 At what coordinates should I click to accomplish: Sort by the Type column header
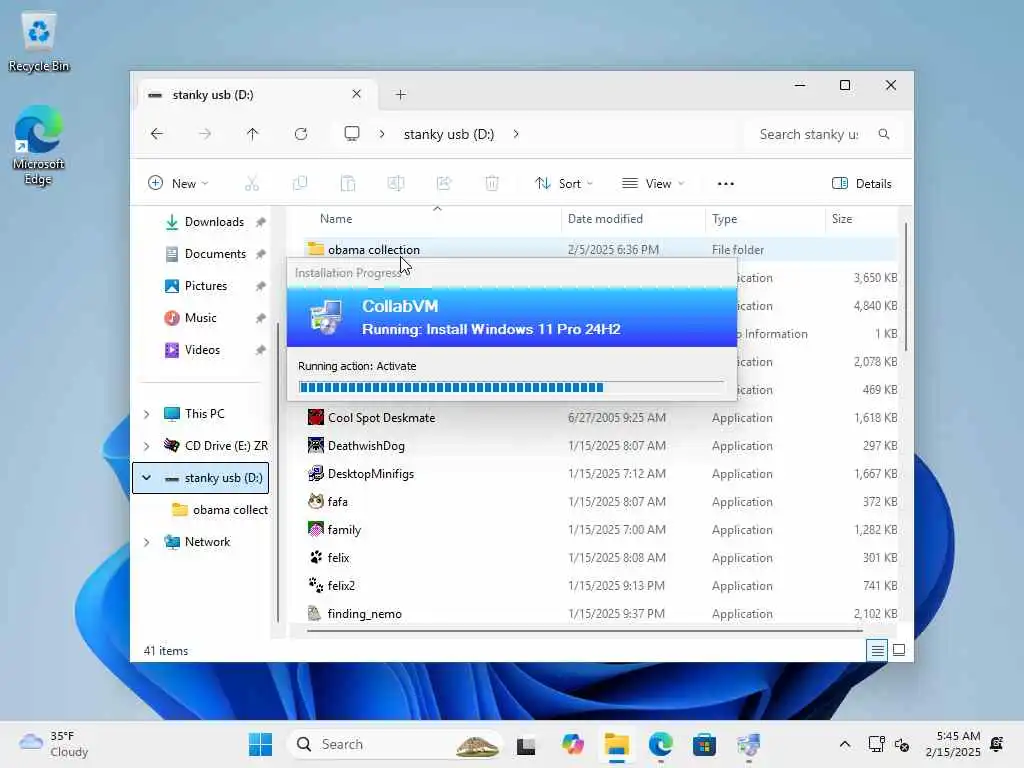point(765,219)
